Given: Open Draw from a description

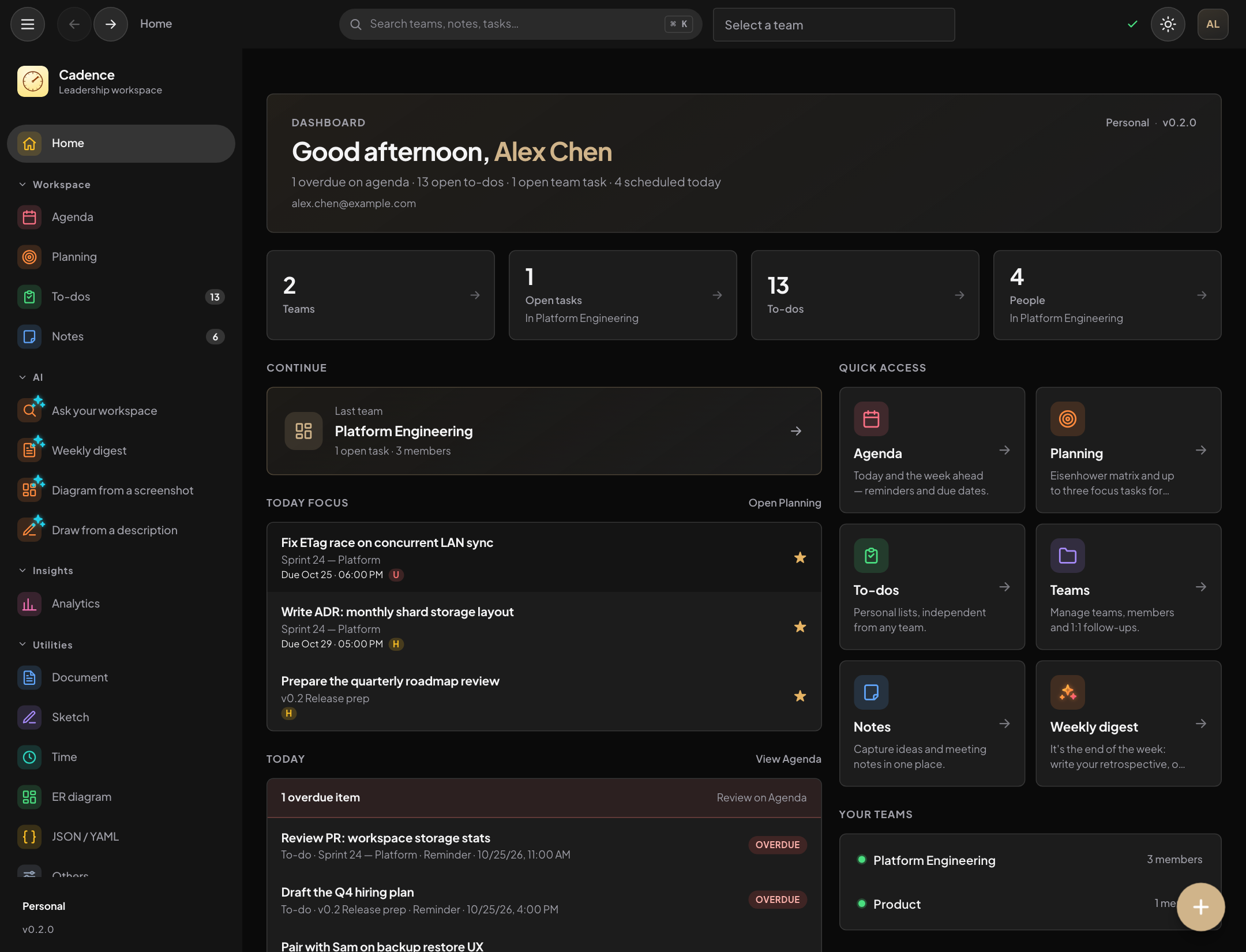Looking at the screenshot, I should [x=121, y=530].
